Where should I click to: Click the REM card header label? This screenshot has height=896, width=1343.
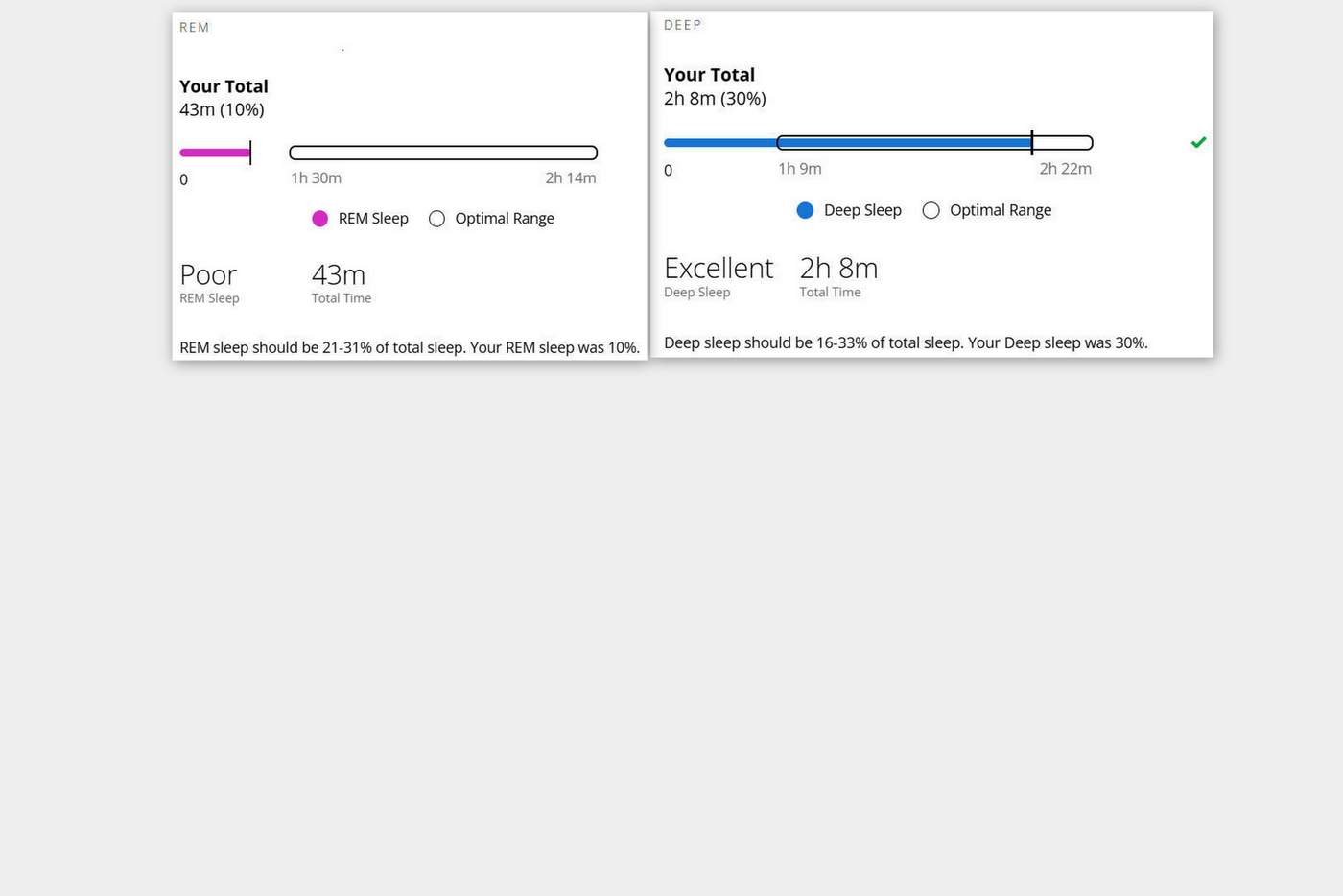[195, 27]
